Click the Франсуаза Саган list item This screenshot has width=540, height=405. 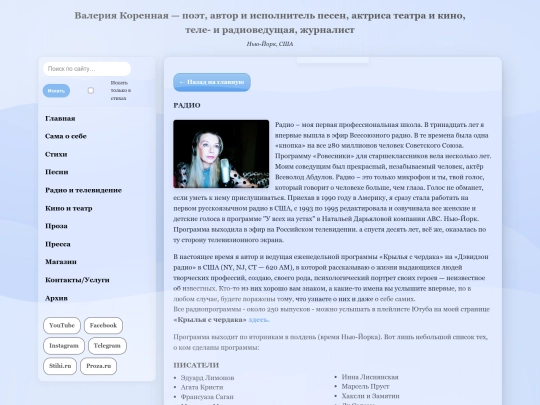pos(207,397)
